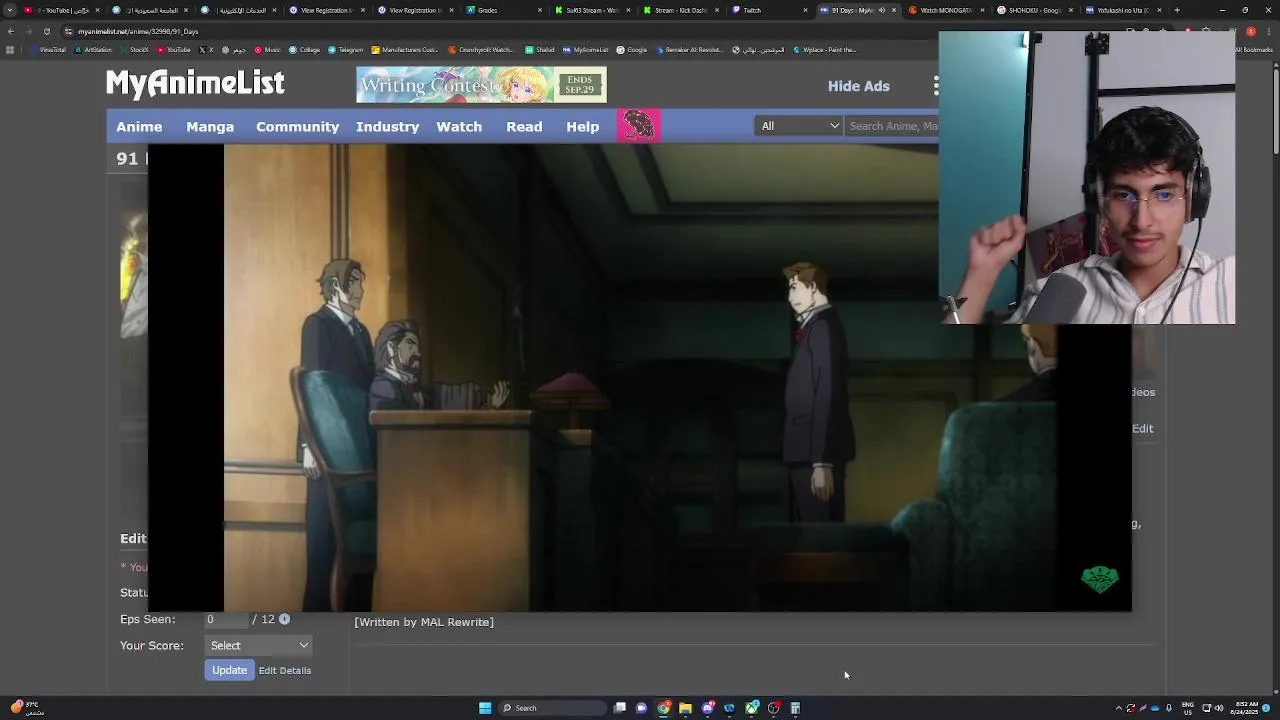Image resolution: width=1280 pixels, height=720 pixels.
Task: Open the YouTube bookmark
Action: [174, 50]
